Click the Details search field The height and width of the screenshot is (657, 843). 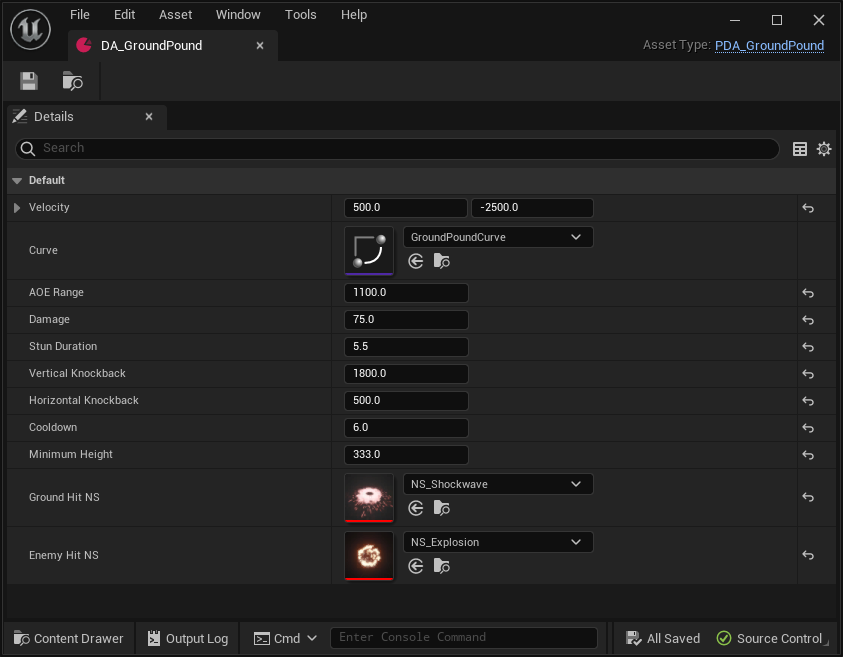[x=397, y=148]
